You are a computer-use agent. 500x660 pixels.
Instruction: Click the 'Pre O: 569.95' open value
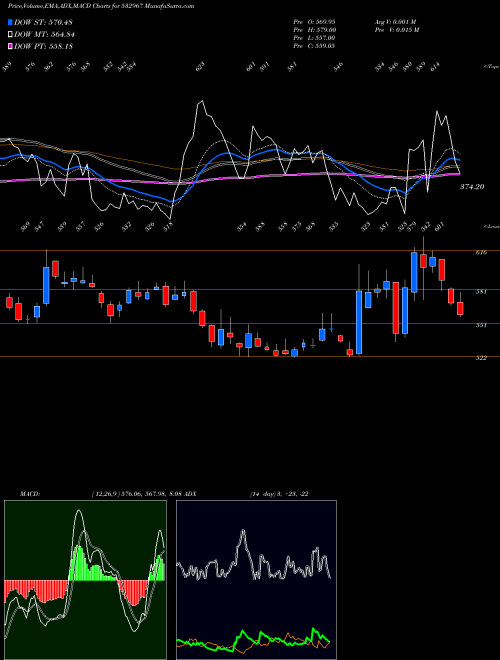click(x=314, y=22)
